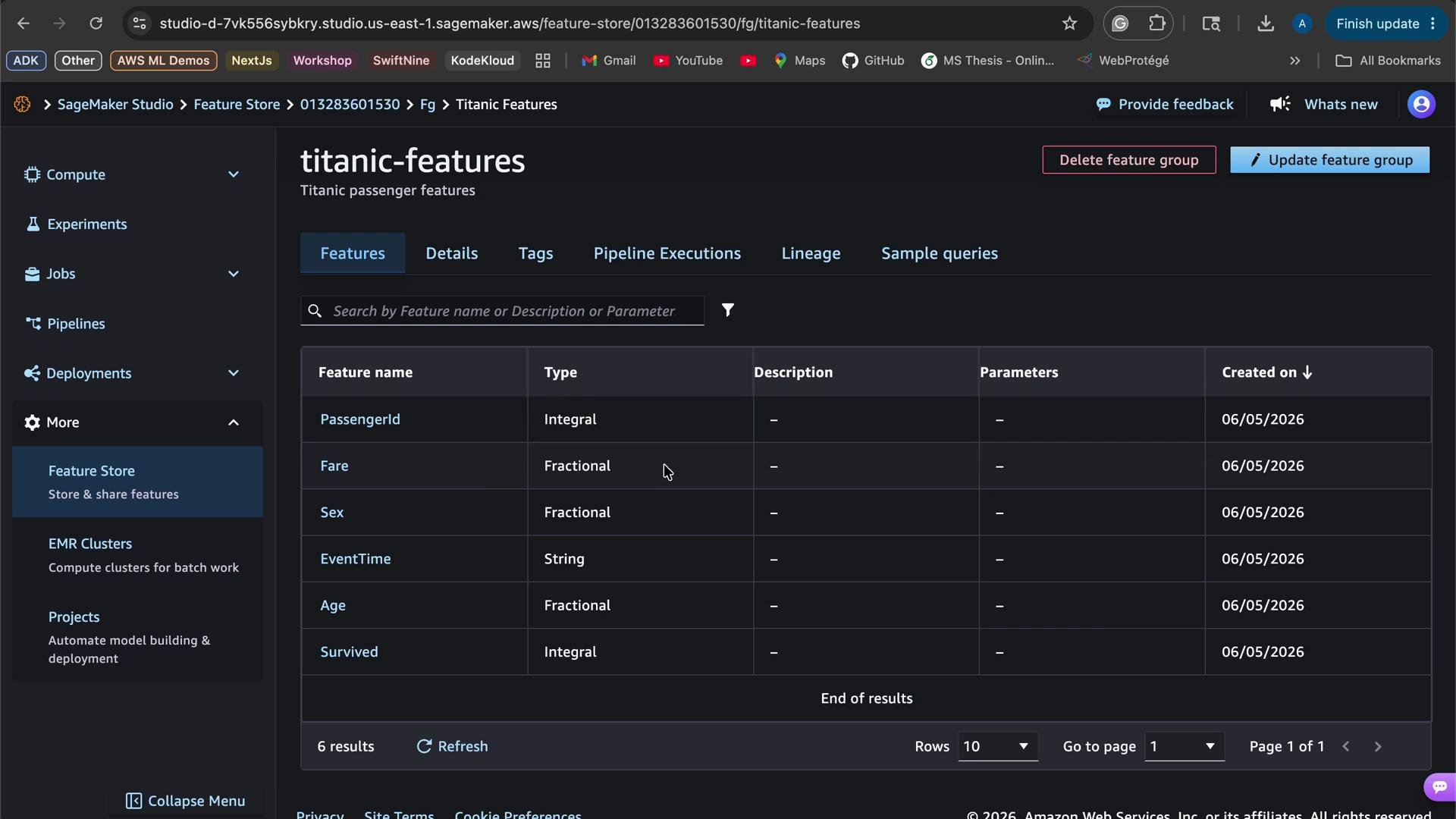Open the Chrome profile A icon
Image resolution: width=1456 pixels, height=819 pixels.
pyautogui.click(x=1302, y=24)
